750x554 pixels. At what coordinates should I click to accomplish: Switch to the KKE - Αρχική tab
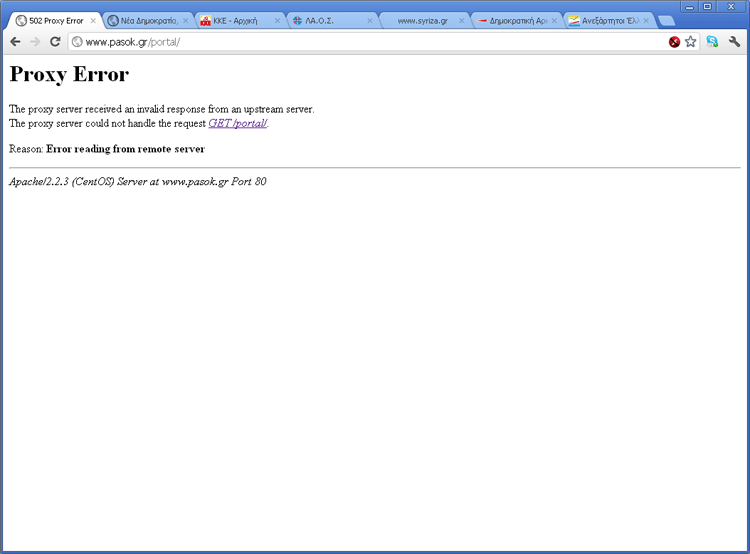click(x=240, y=21)
